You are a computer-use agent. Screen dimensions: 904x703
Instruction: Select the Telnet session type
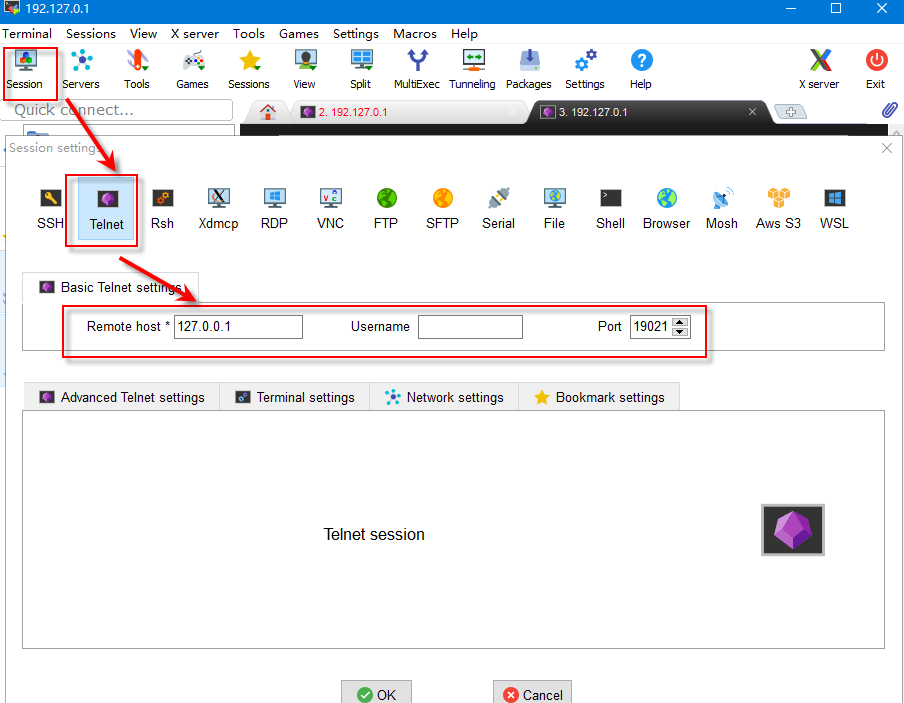(107, 209)
